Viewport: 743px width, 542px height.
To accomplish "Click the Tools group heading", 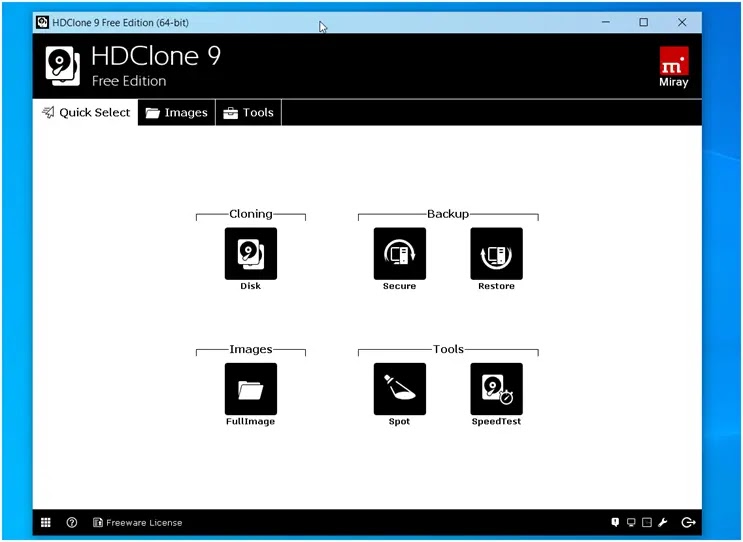I will pyautogui.click(x=448, y=349).
